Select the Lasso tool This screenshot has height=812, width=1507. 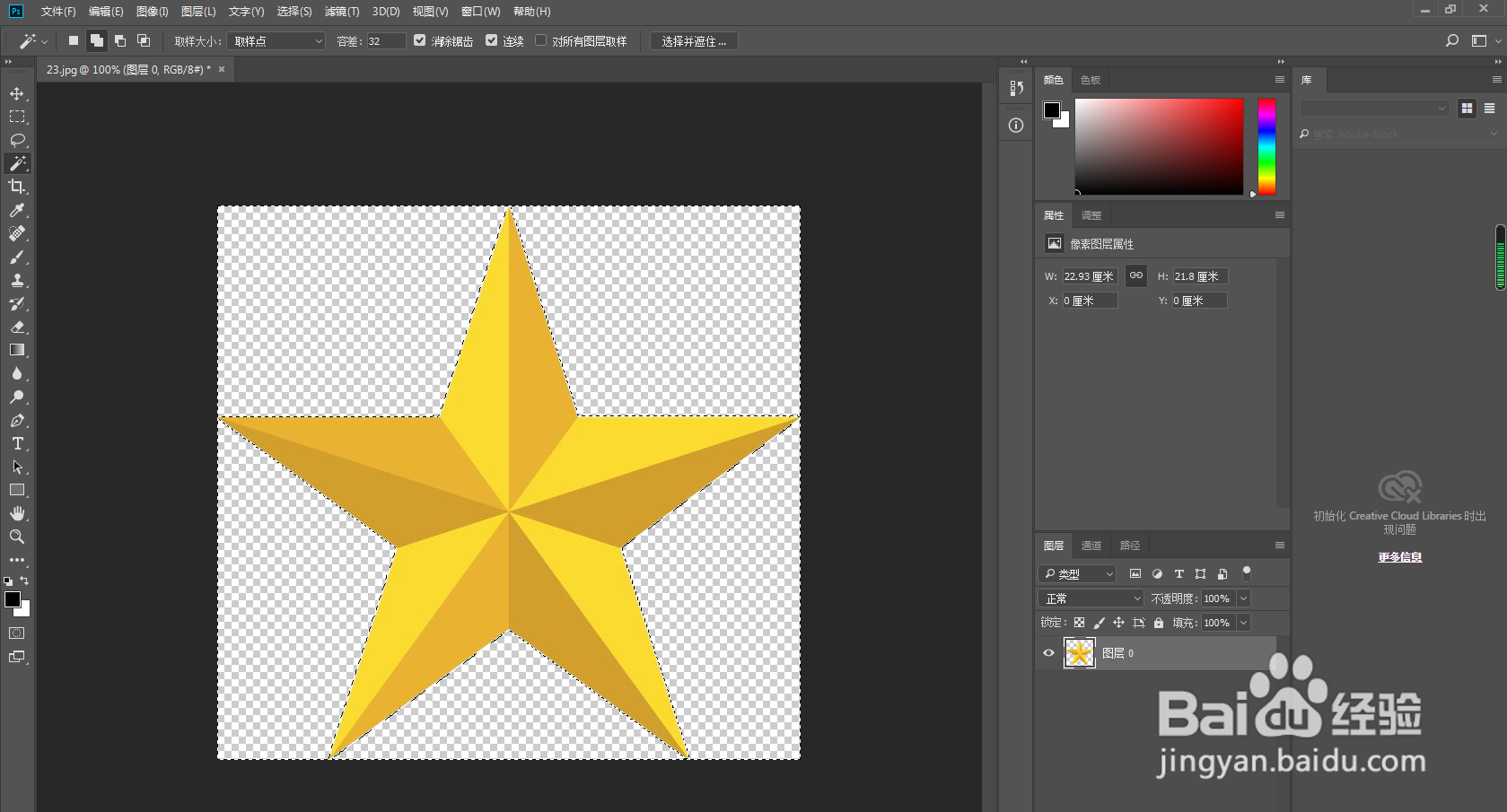17,140
